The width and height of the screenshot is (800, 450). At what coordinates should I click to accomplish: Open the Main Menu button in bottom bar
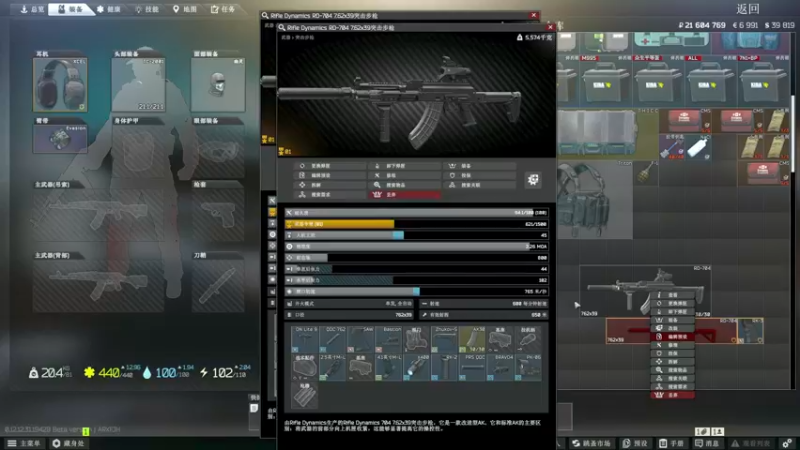[24, 443]
